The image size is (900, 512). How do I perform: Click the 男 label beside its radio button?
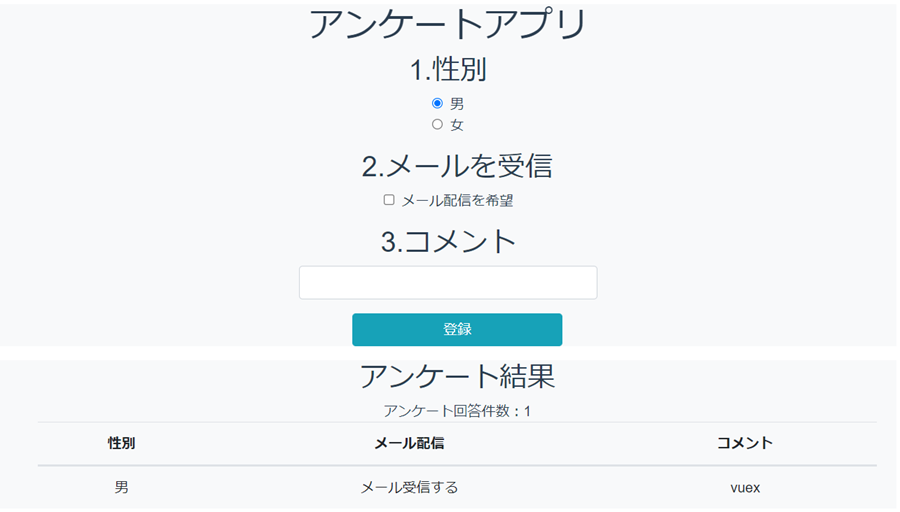(457, 104)
